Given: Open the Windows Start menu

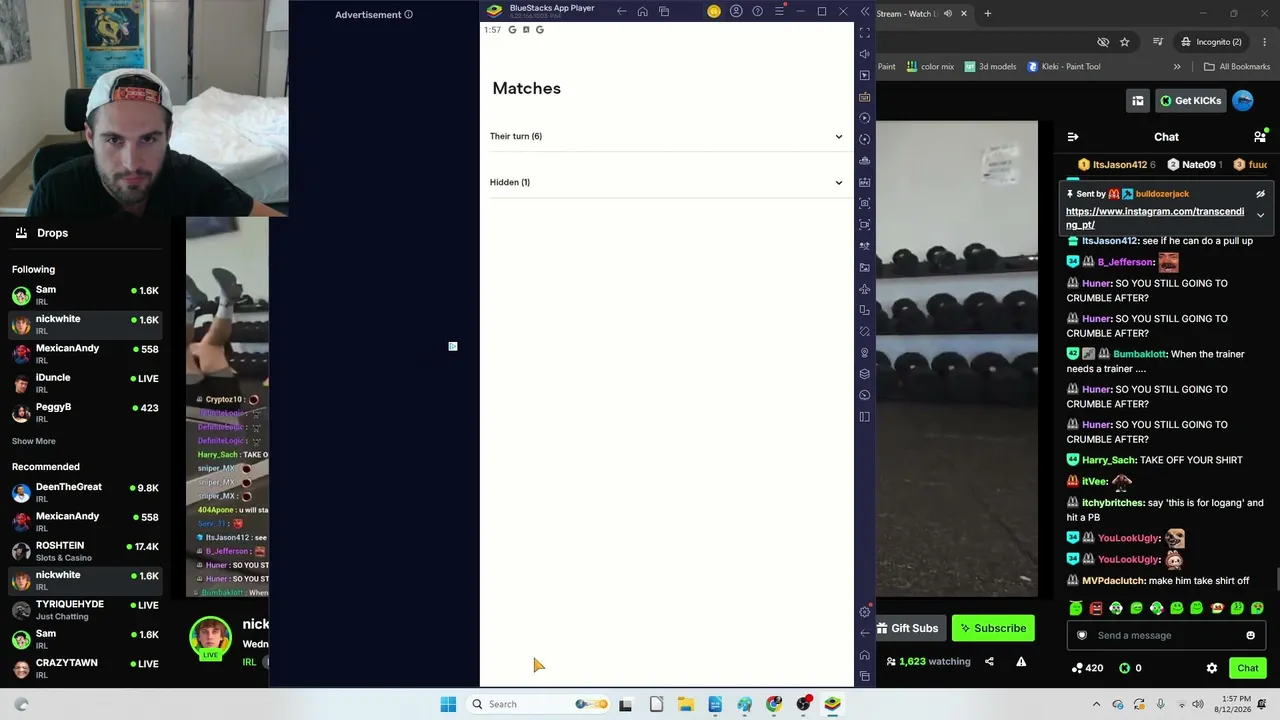Looking at the screenshot, I should coord(448,704).
